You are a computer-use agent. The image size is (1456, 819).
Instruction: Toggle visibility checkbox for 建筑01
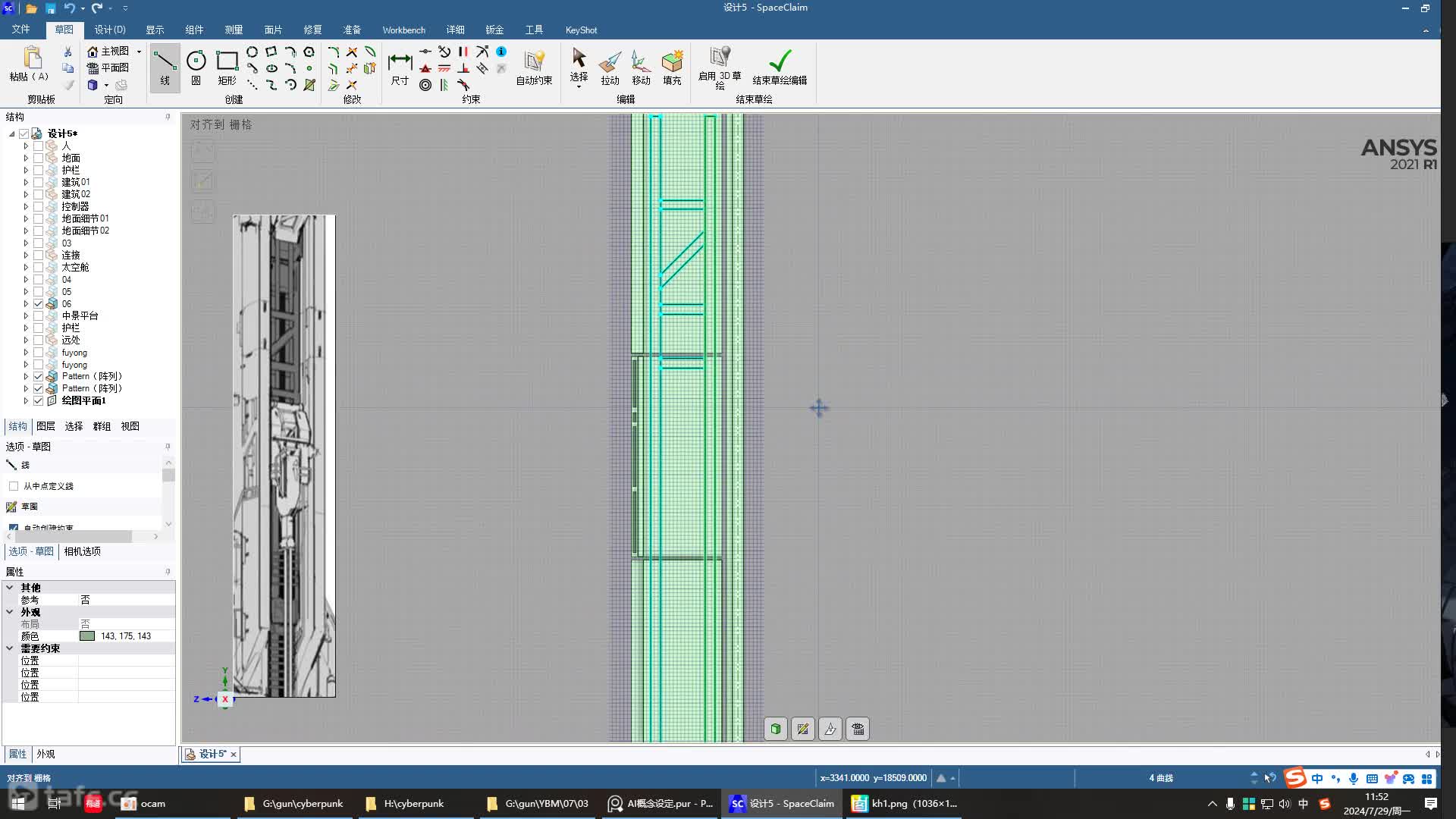(x=38, y=182)
